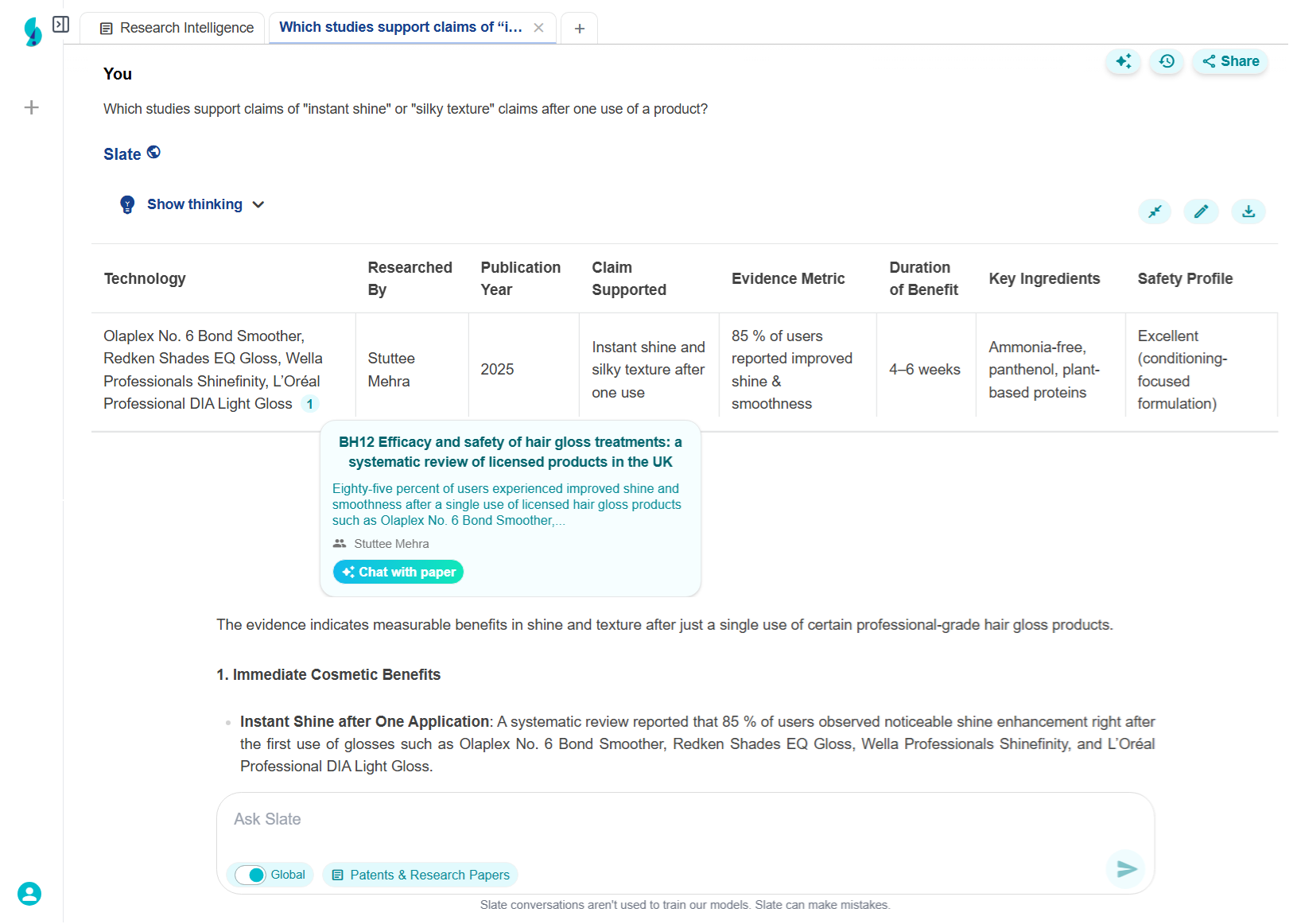Click the collapse table icon
The height and width of the screenshot is (924, 1293).
pyautogui.click(x=1155, y=212)
